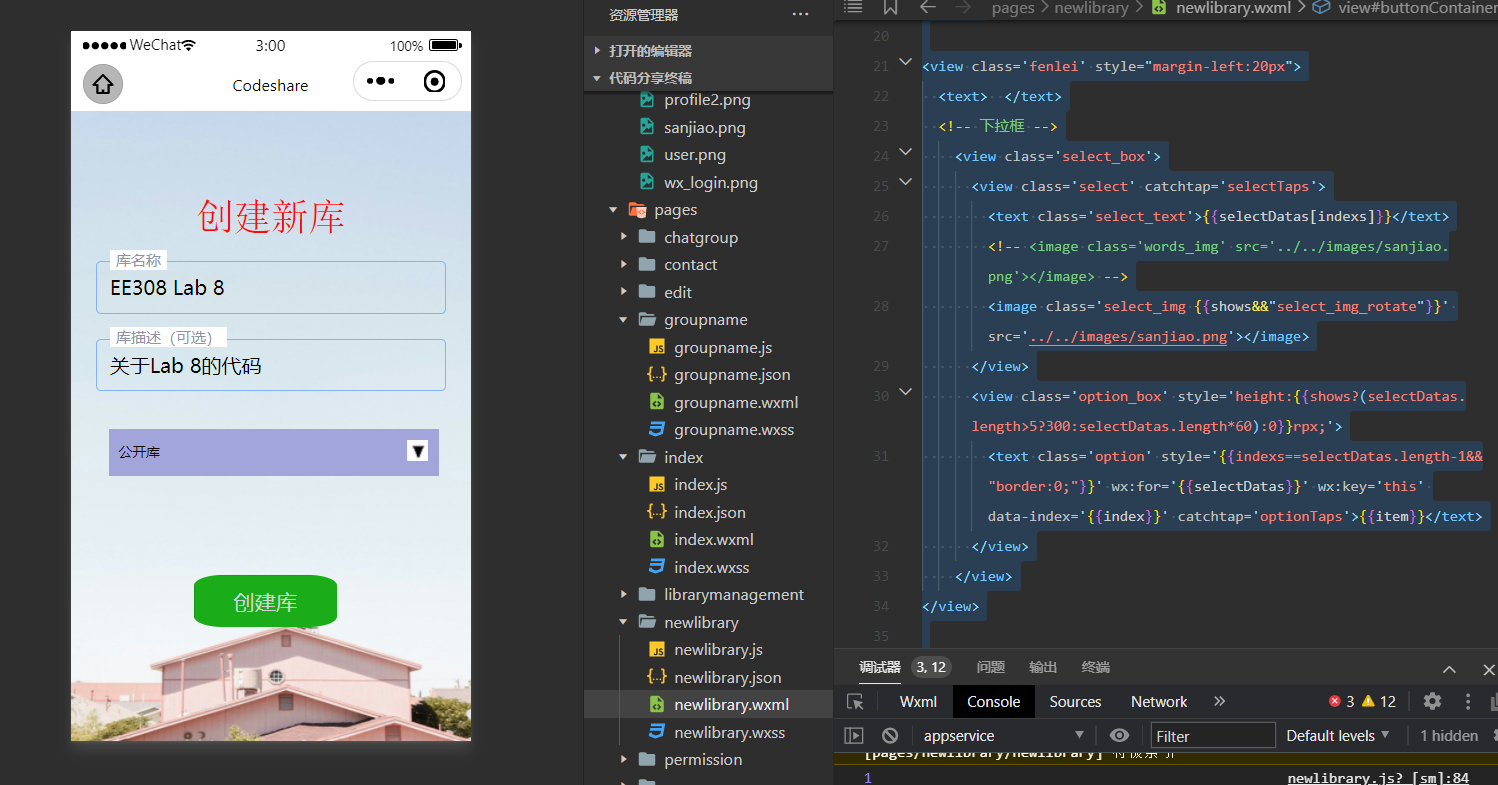Open the Wxml DevTools tab
The height and width of the screenshot is (785, 1498).
(x=918, y=702)
